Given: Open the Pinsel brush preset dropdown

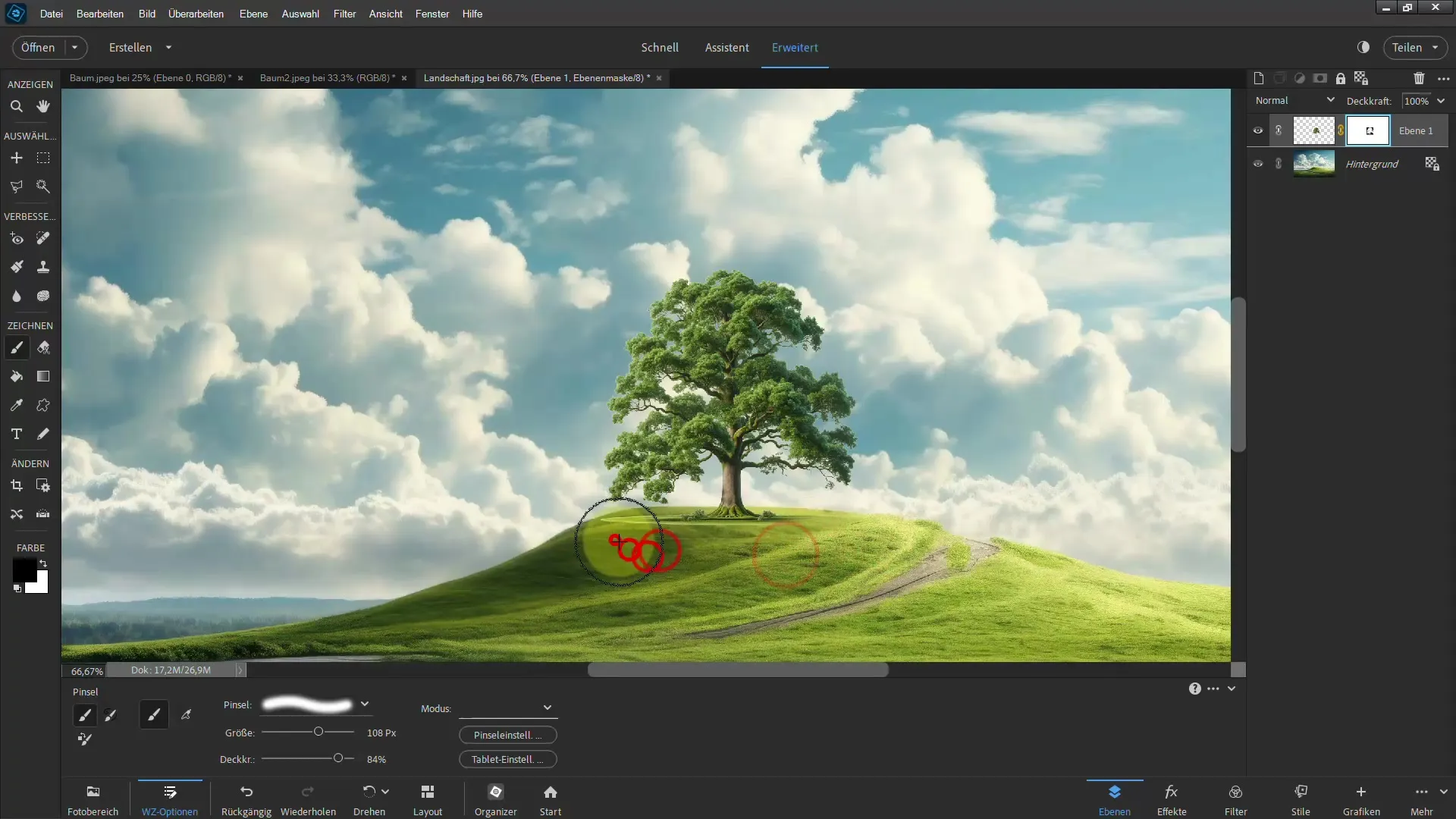Looking at the screenshot, I should click(x=365, y=704).
